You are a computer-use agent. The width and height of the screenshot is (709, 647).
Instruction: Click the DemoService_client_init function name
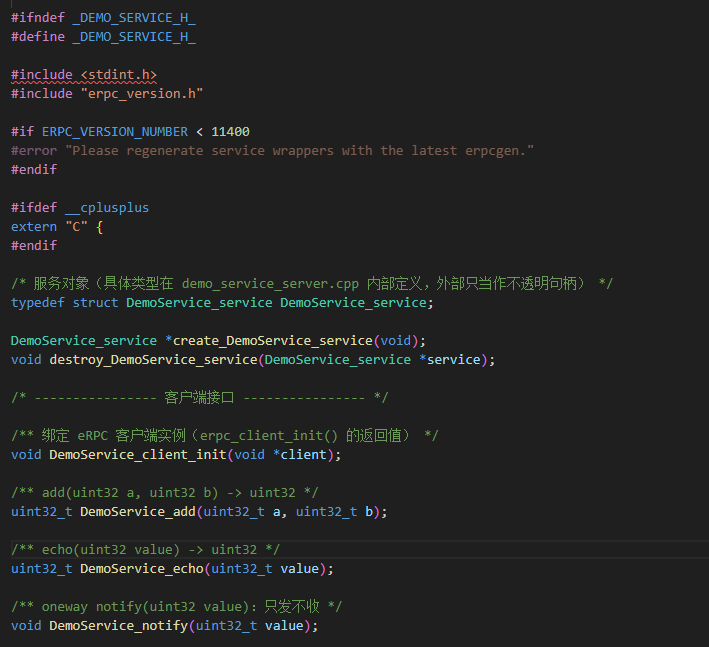click(x=138, y=454)
